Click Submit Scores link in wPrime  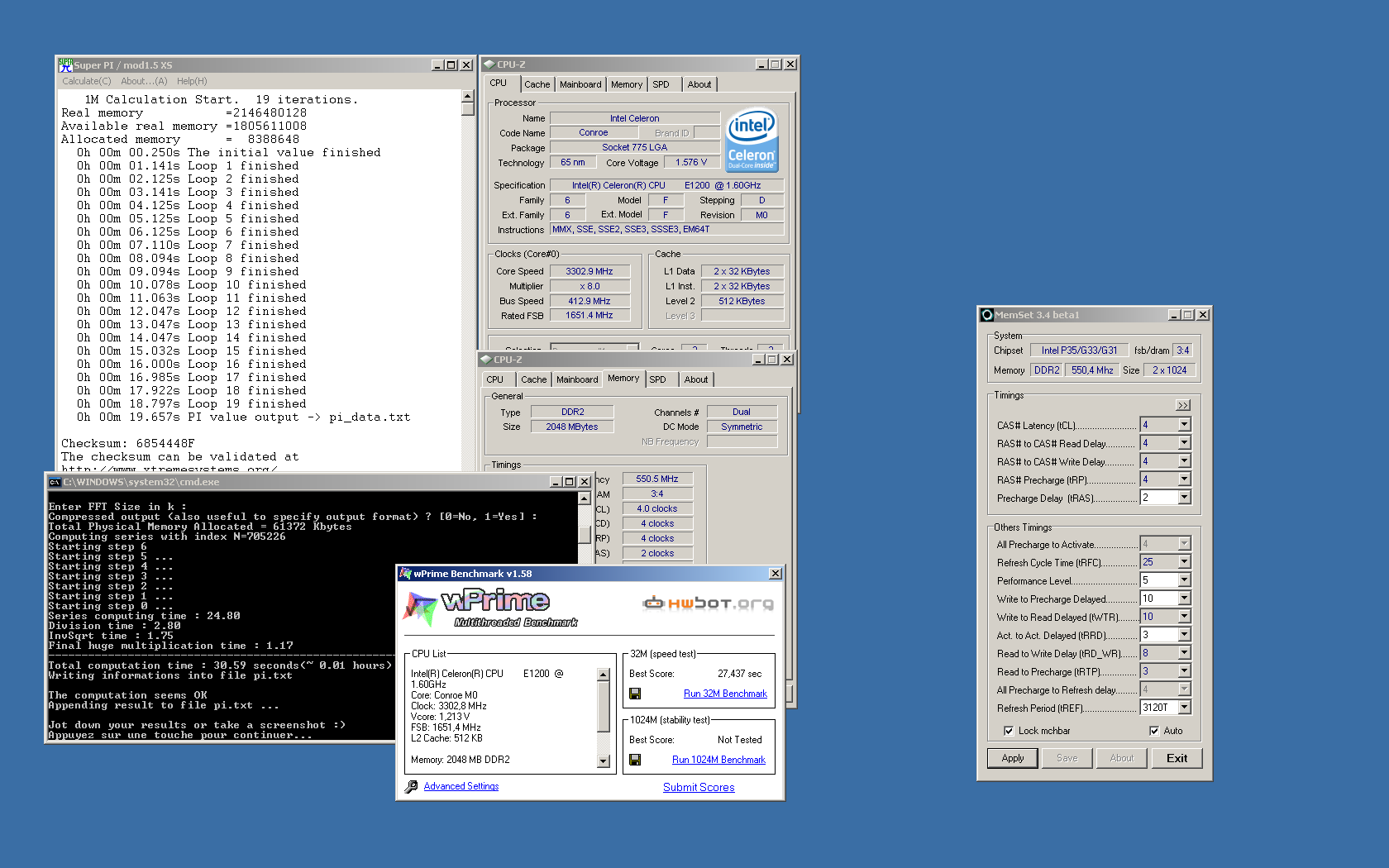pos(699,787)
